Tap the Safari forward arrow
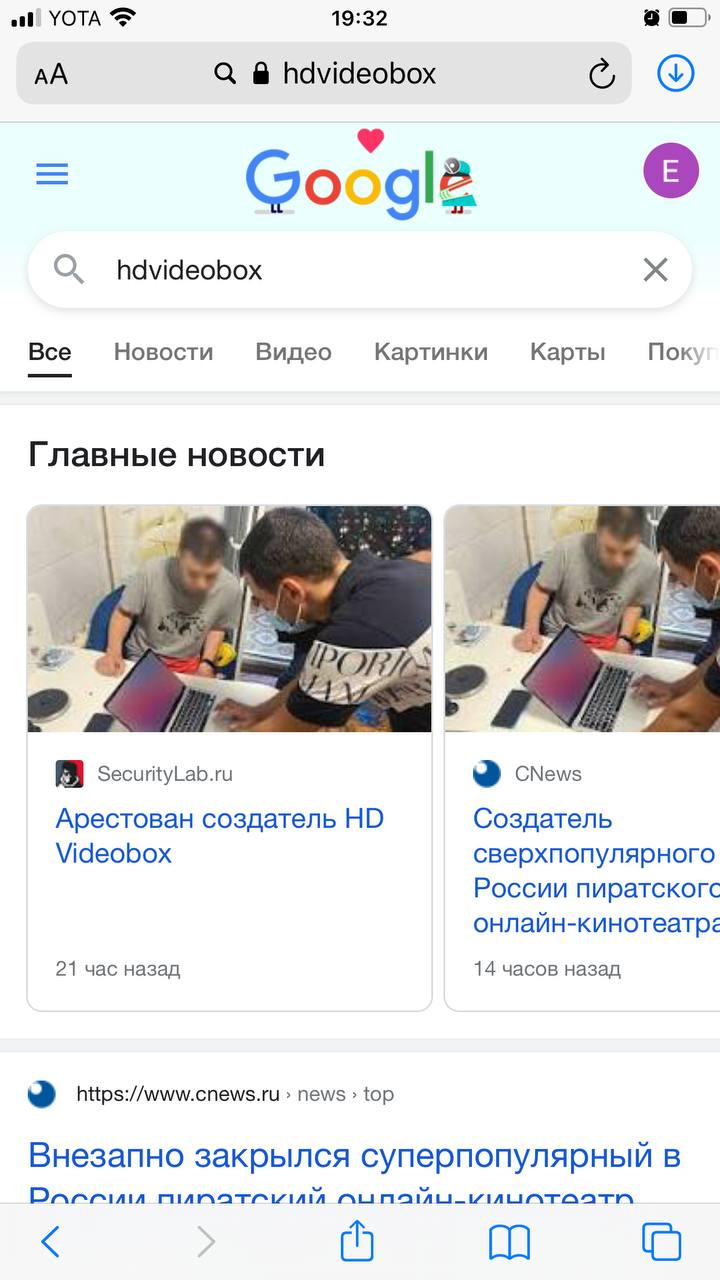This screenshot has width=720, height=1280. [206, 1242]
